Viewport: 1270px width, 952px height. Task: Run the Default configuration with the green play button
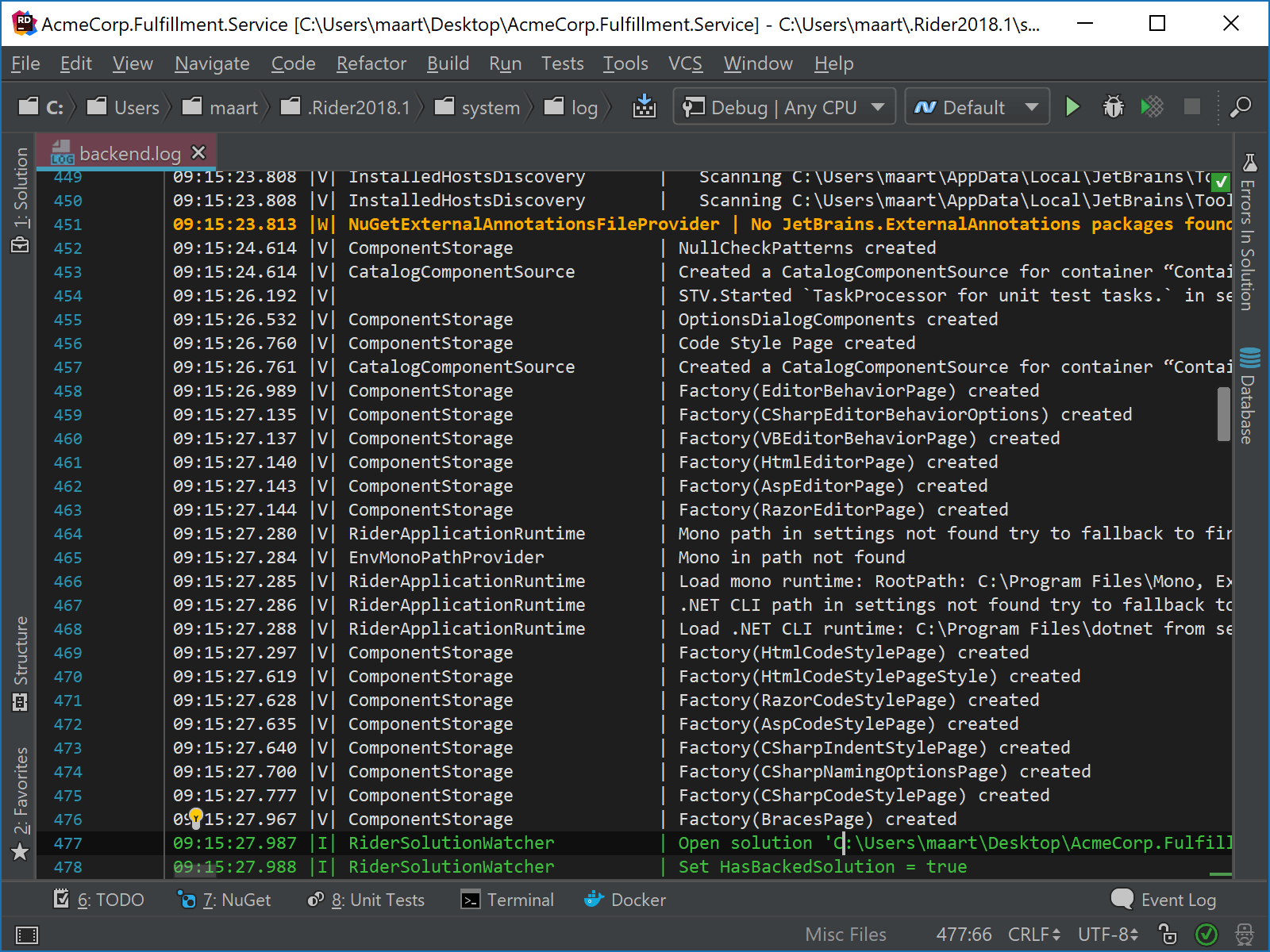(1072, 106)
